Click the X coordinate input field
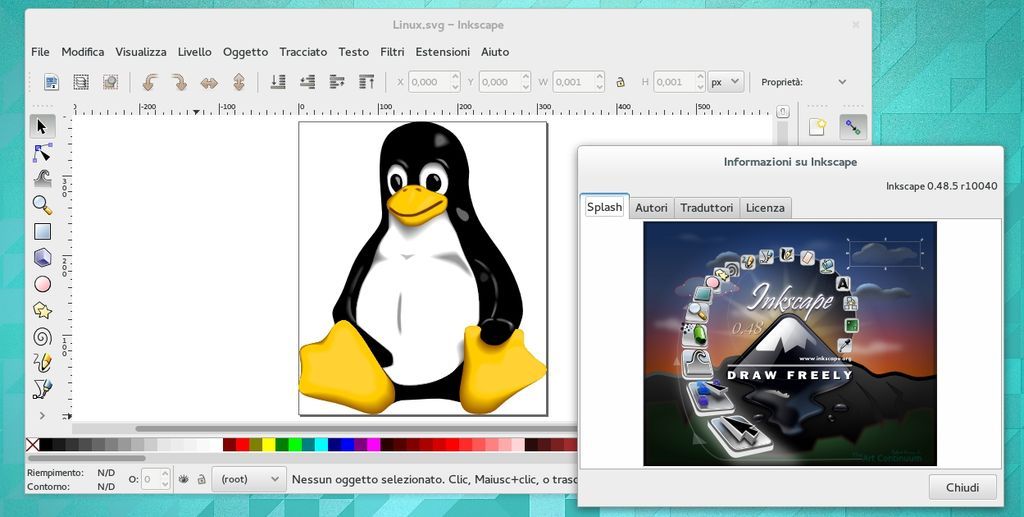 428,82
